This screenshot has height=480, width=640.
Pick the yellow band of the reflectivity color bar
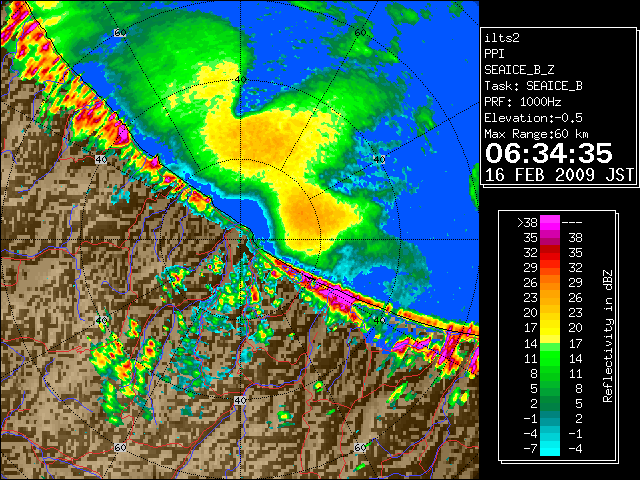[550, 329]
